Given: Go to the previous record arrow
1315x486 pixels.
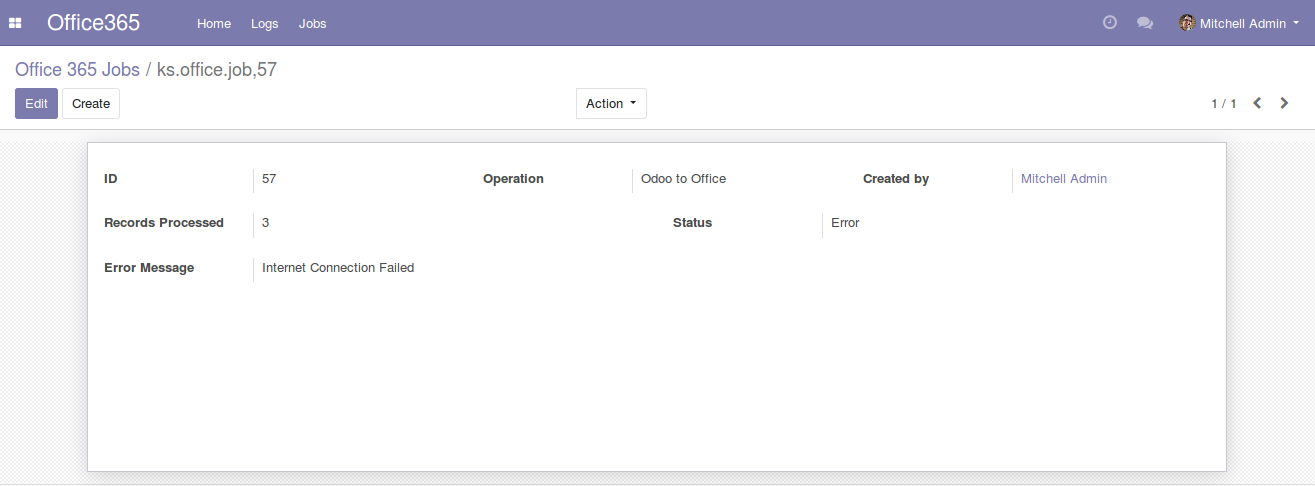Looking at the screenshot, I should click(x=1257, y=103).
